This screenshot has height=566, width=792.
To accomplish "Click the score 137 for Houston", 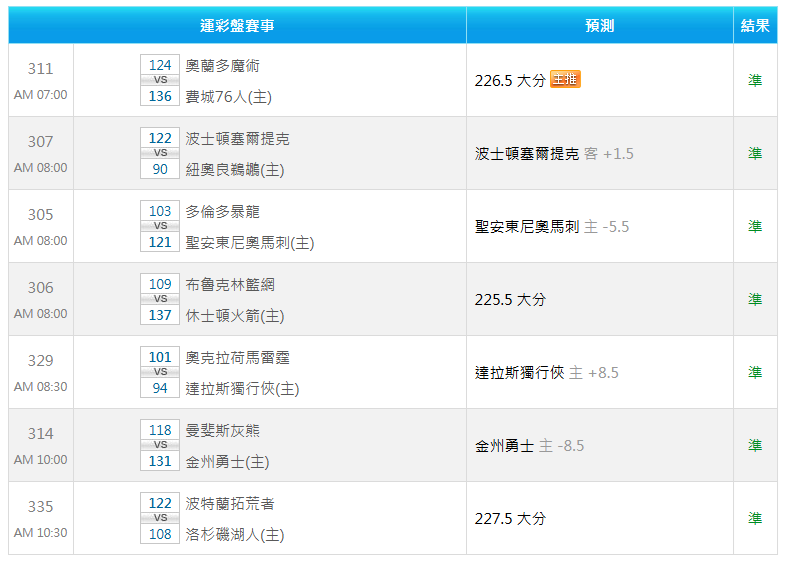I will 160,315.
